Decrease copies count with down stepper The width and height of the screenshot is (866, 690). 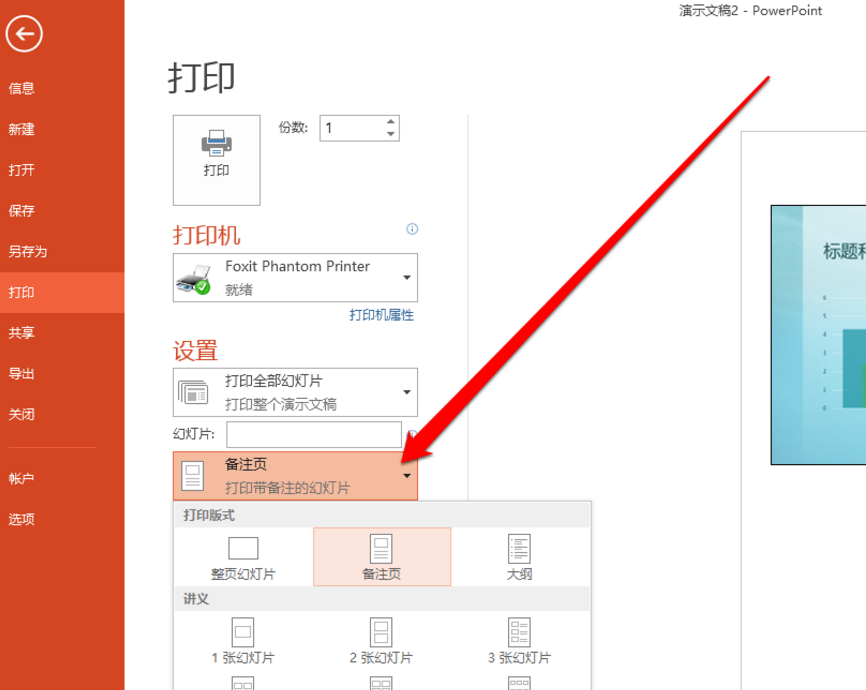coord(390,134)
